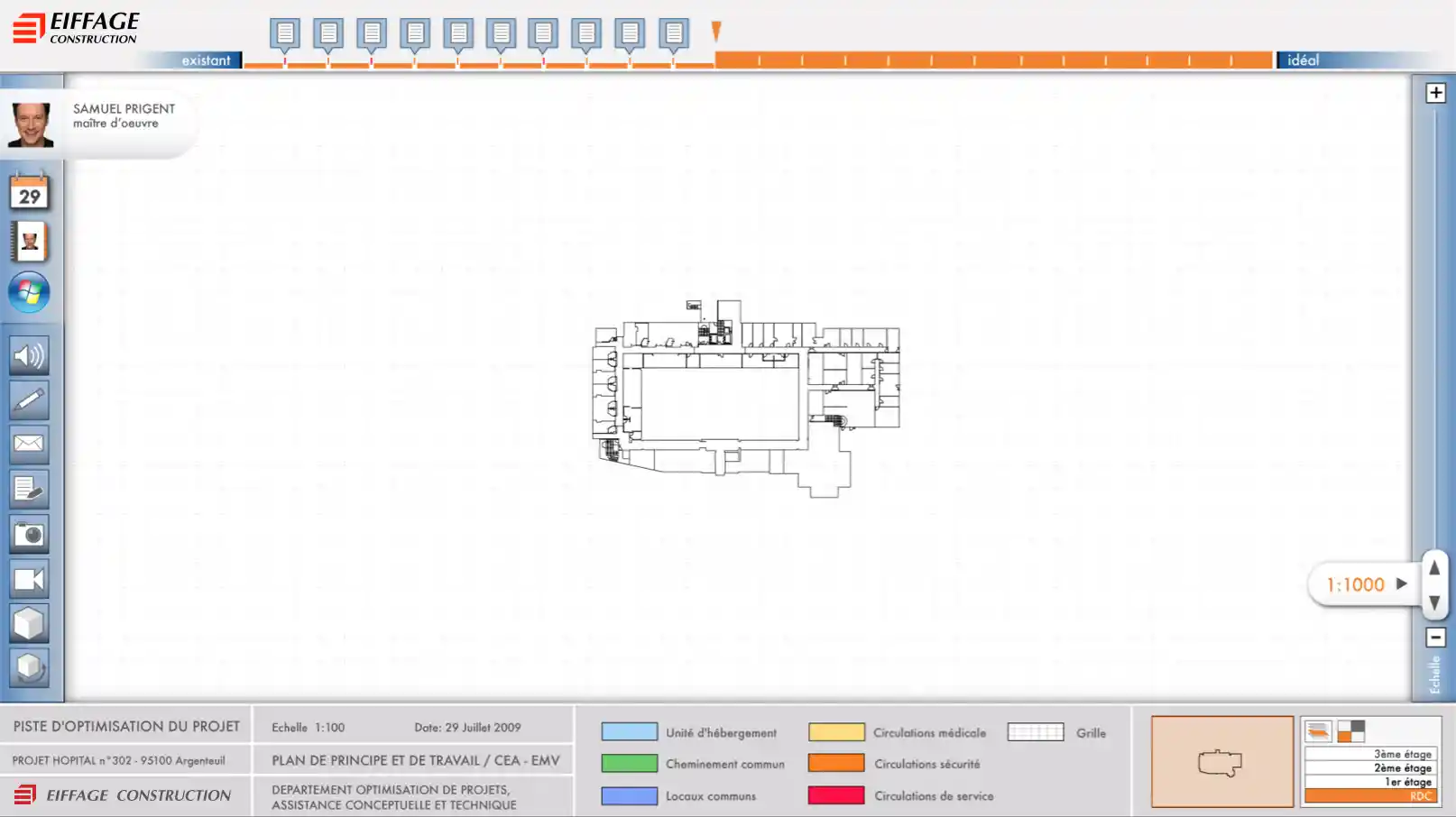
Task: Open the mail envelope icon
Action: [29, 444]
